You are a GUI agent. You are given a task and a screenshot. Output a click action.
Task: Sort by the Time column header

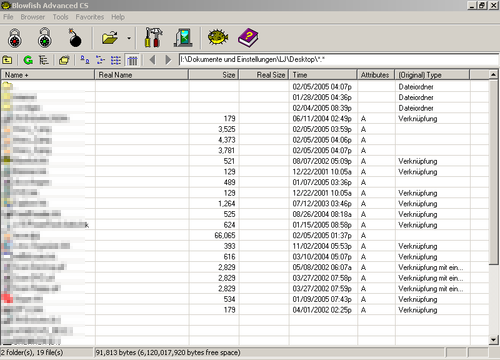click(323, 75)
